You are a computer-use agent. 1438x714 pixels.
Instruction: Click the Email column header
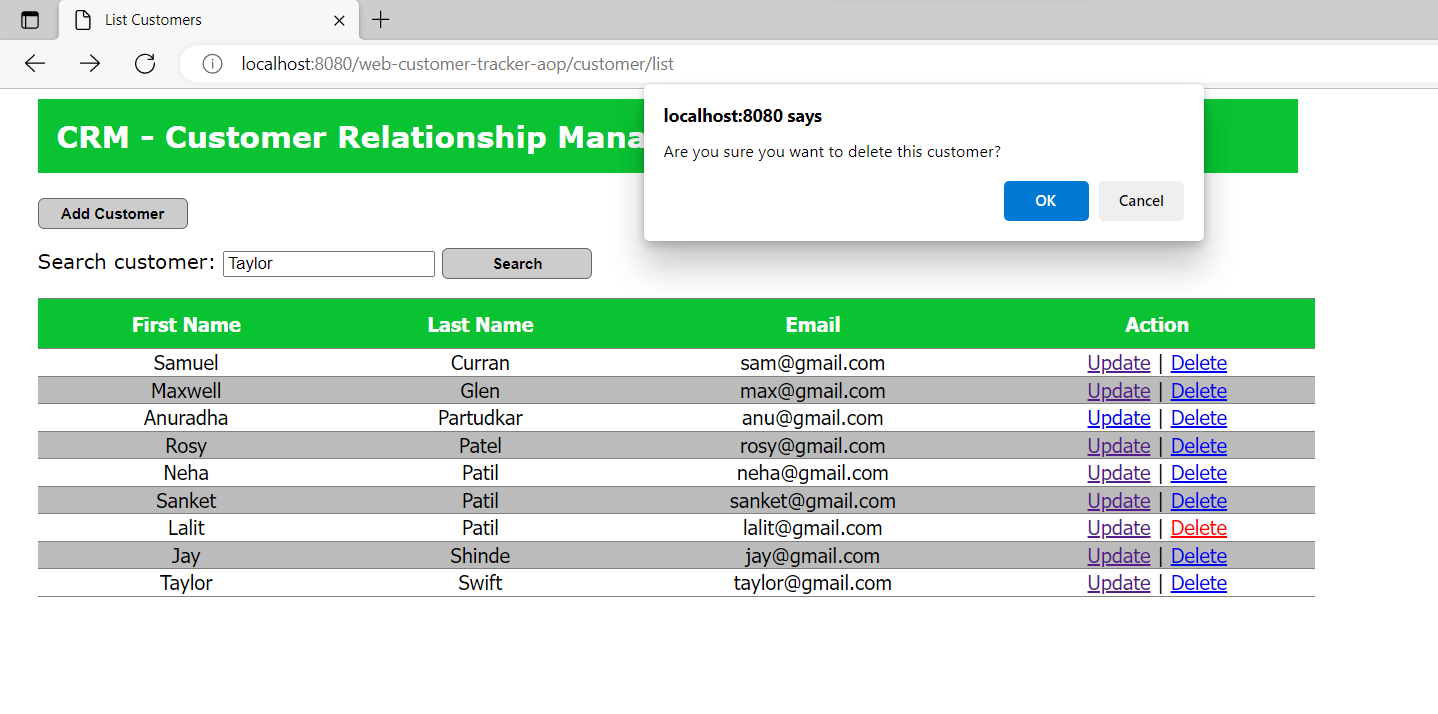(813, 325)
